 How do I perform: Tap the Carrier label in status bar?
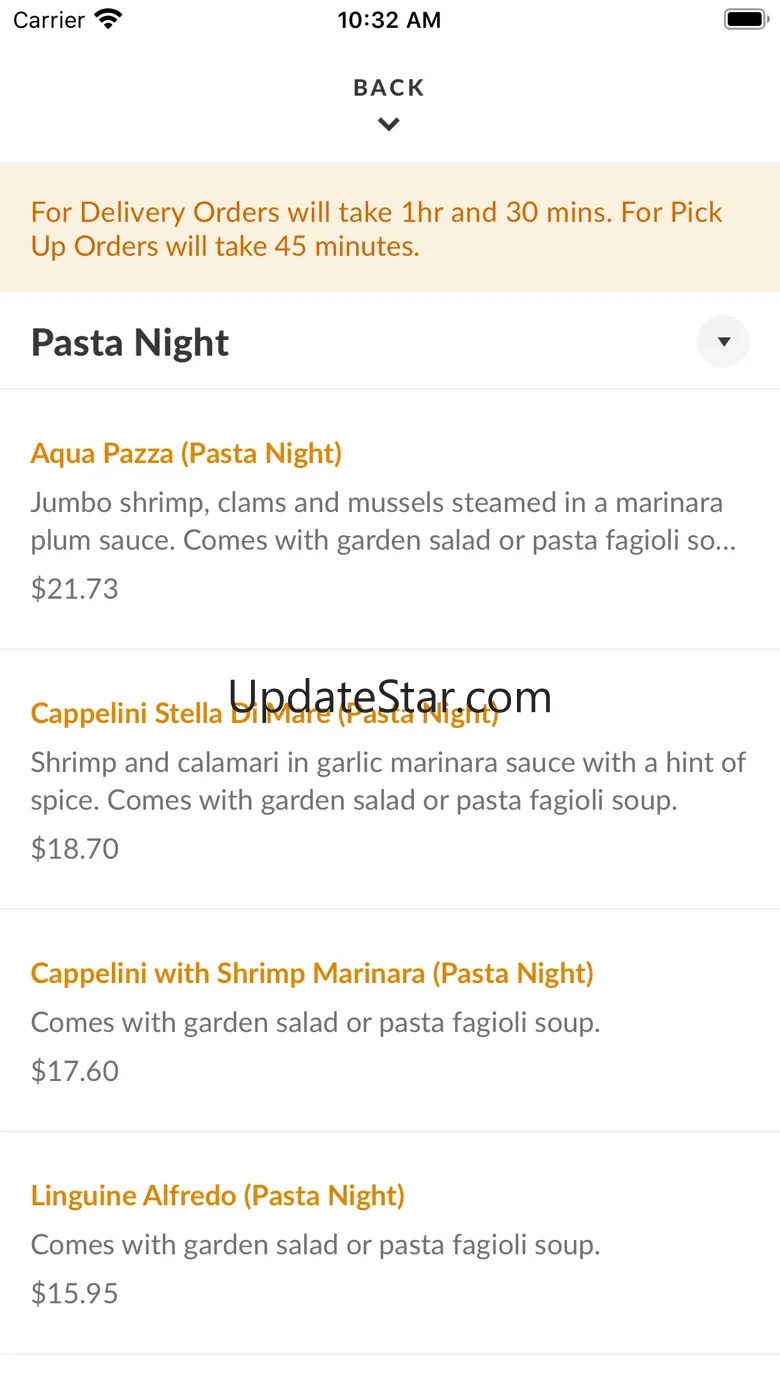click(48, 20)
